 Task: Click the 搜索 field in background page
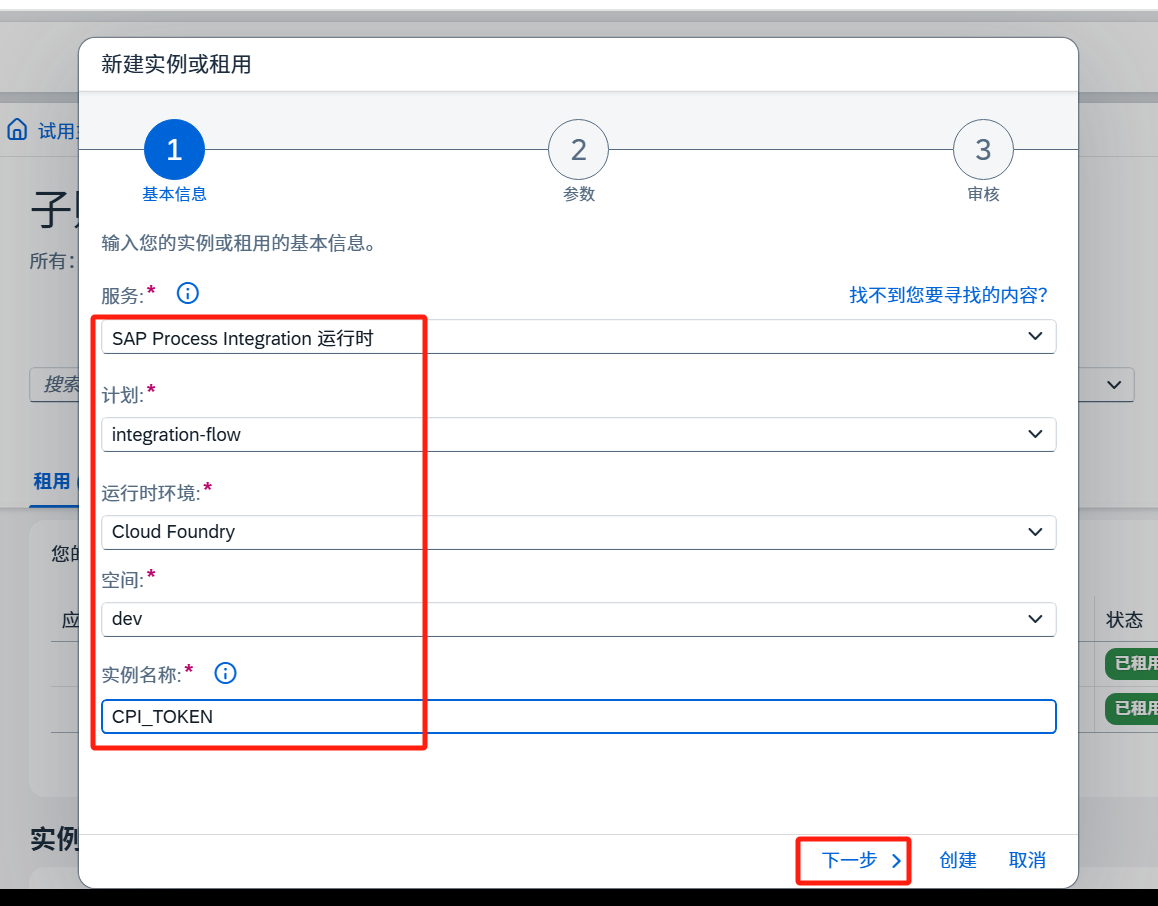54,385
